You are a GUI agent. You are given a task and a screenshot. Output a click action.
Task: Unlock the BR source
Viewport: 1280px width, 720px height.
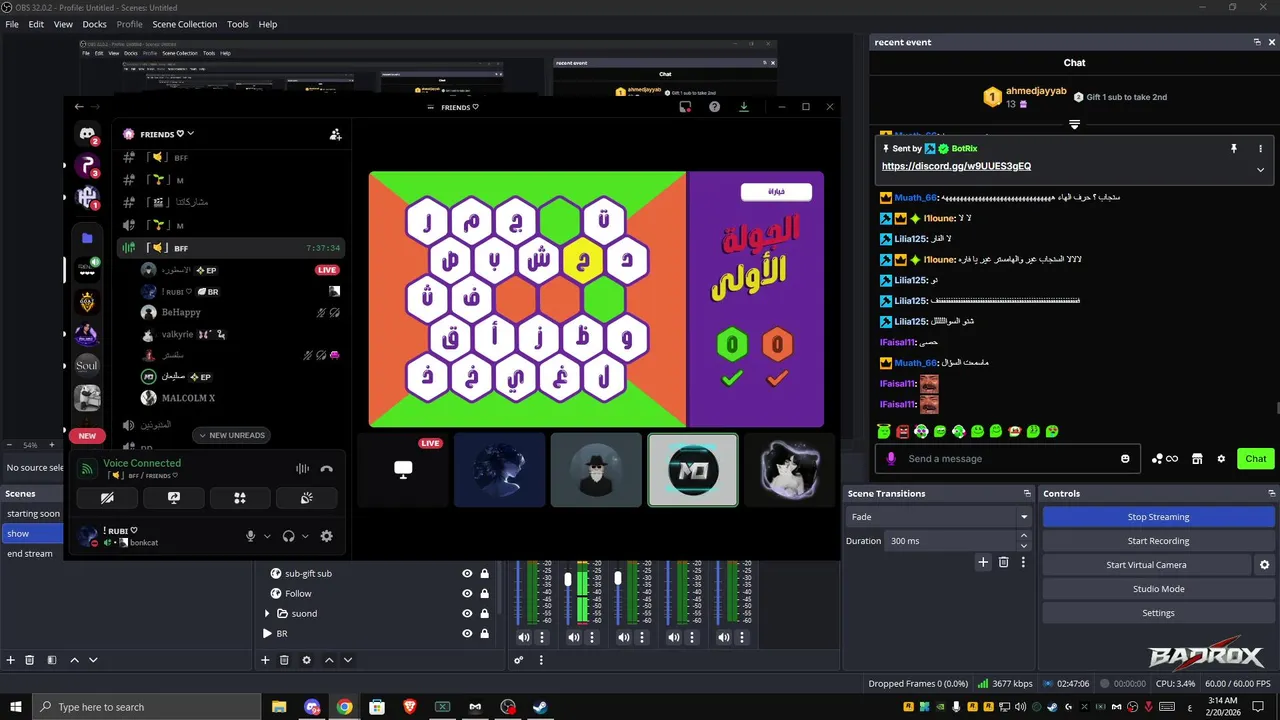click(x=485, y=634)
